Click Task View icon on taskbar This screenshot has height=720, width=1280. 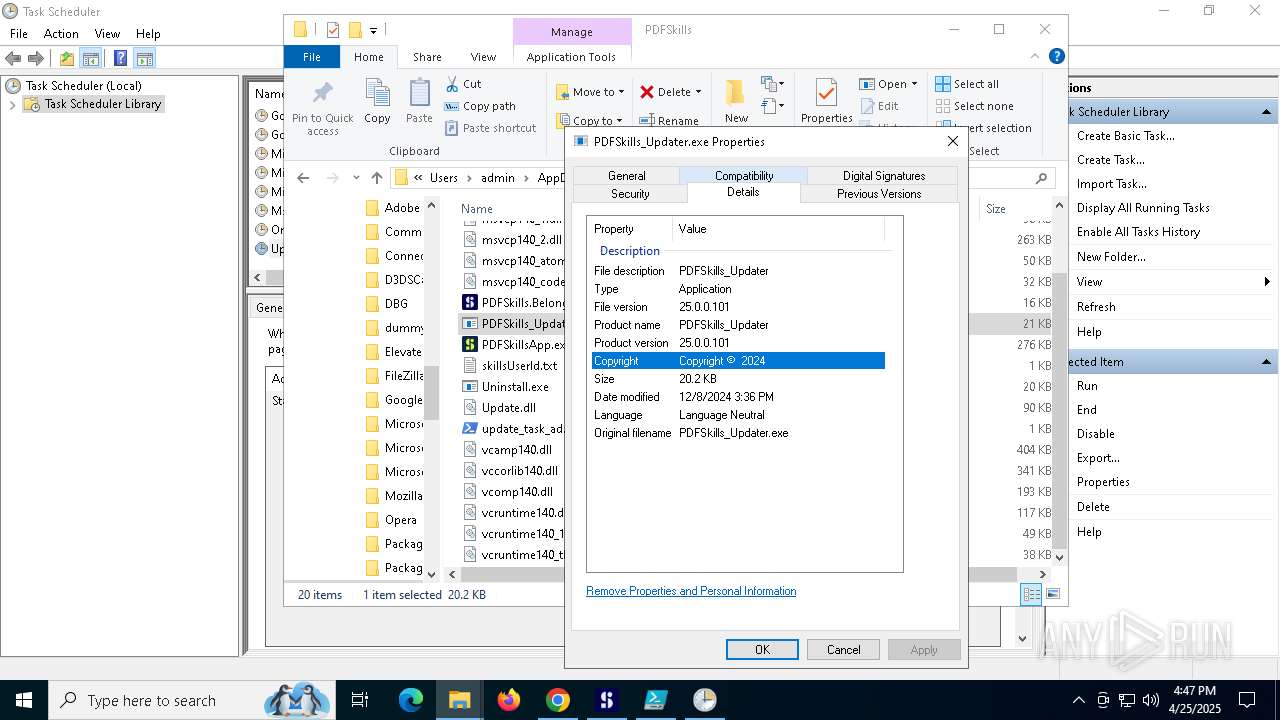(x=360, y=700)
